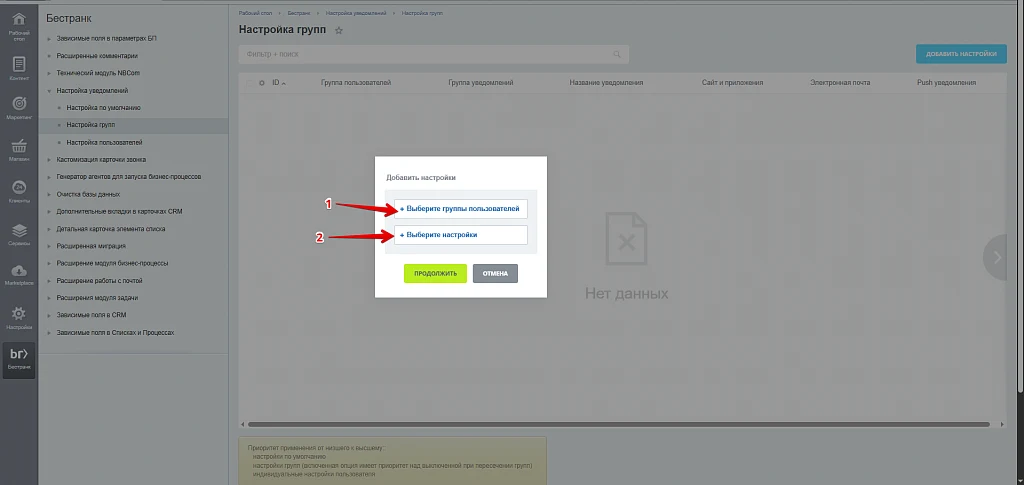
Task: Expand Зависимые поля в параметрах БП
Action: coord(49,39)
